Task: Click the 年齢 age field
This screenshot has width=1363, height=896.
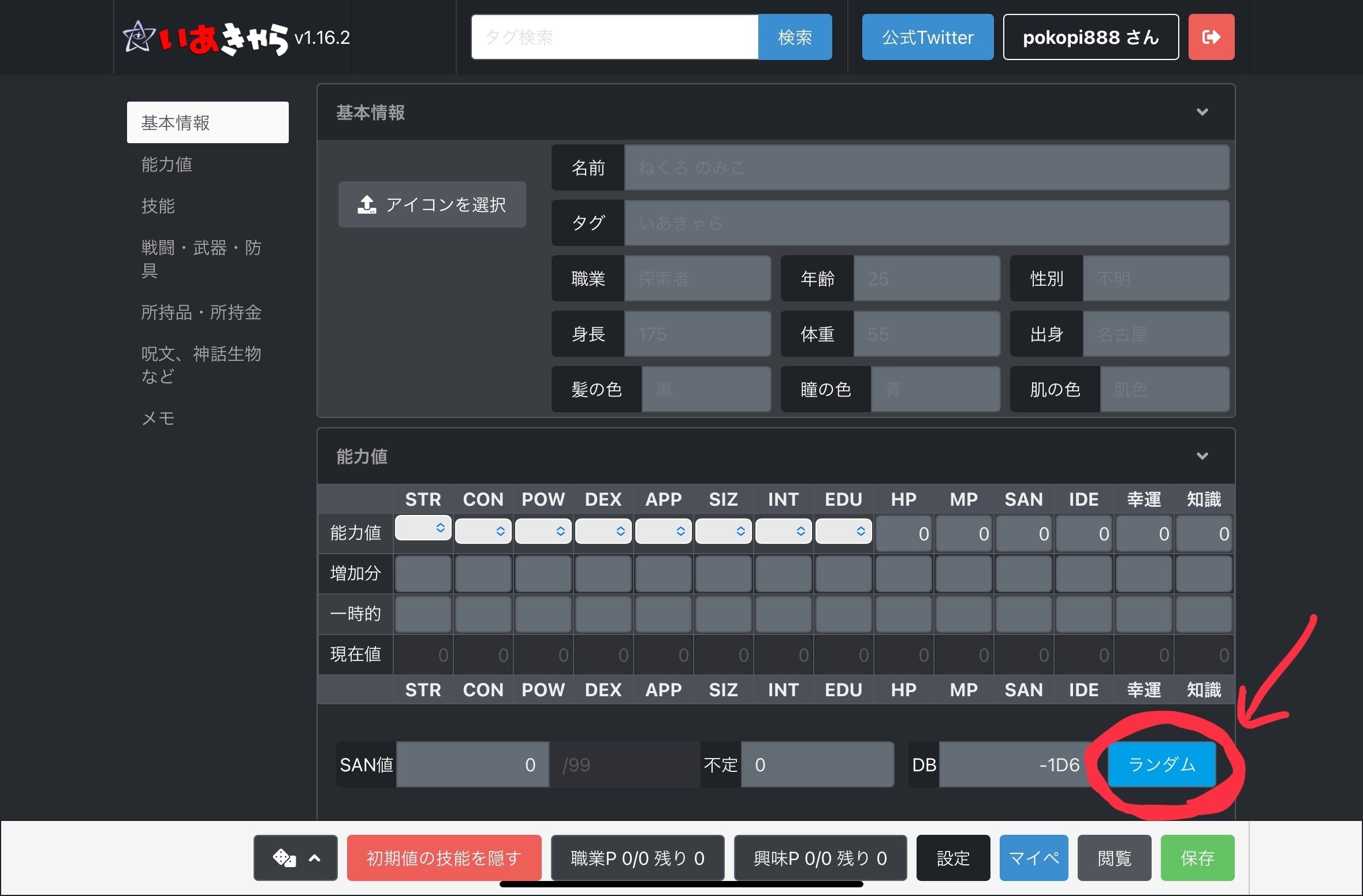Action: [926, 278]
